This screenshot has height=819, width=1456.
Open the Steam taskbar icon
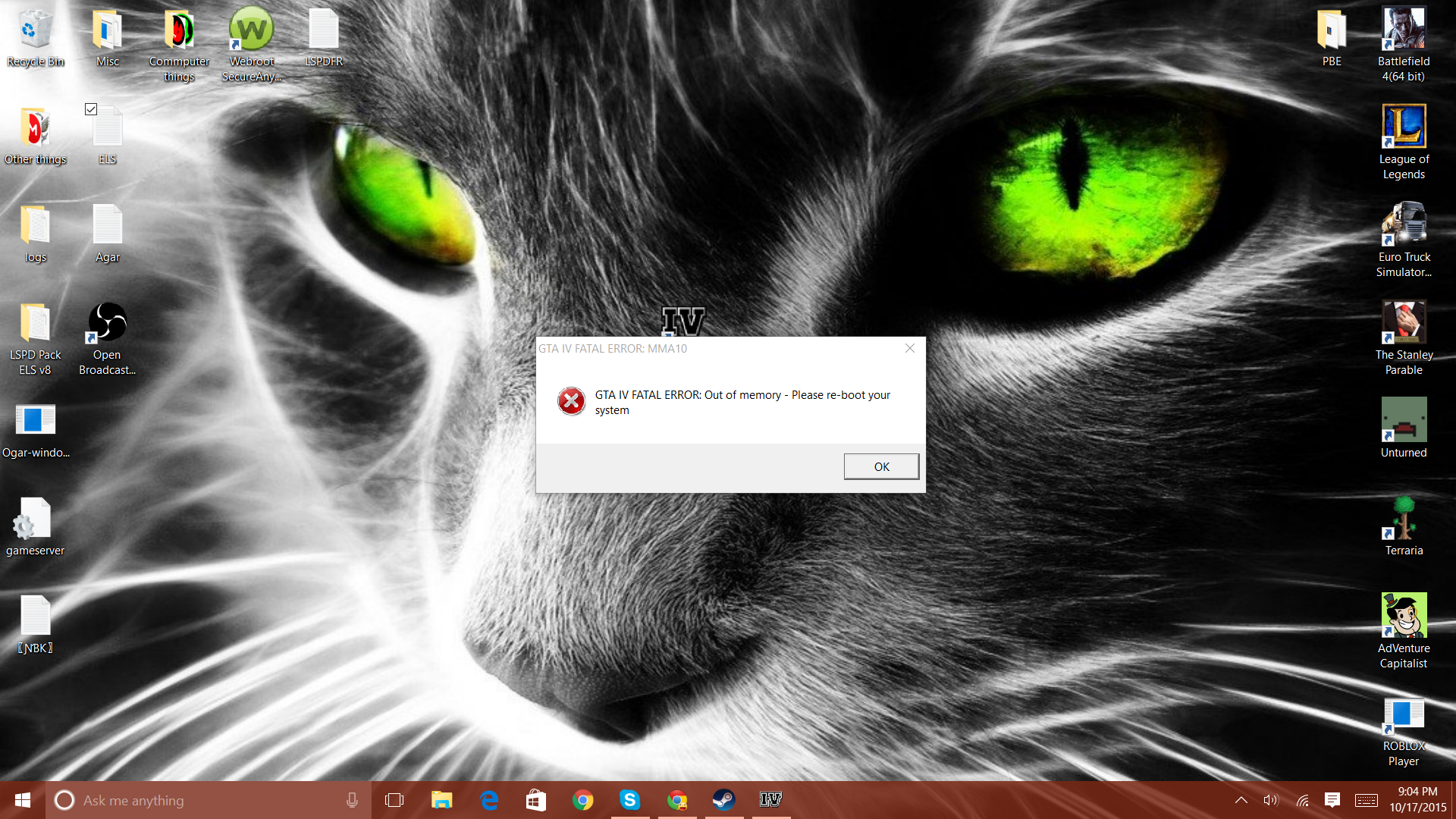(723, 800)
